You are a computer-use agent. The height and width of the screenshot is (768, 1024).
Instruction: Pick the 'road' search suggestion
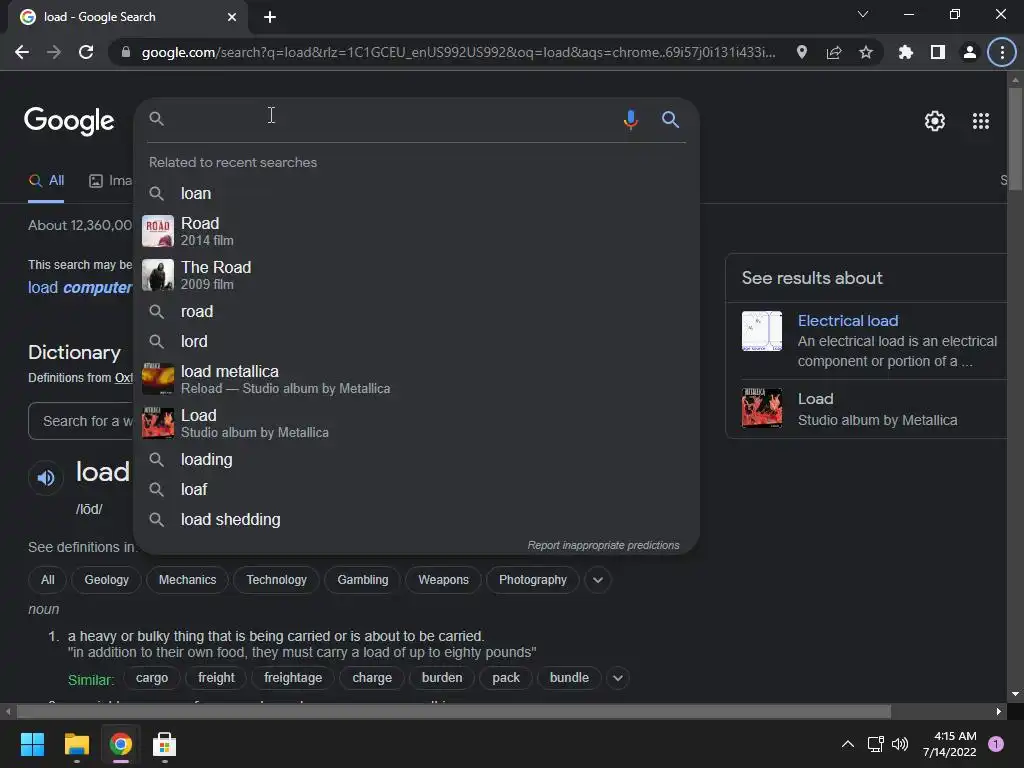point(416,312)
